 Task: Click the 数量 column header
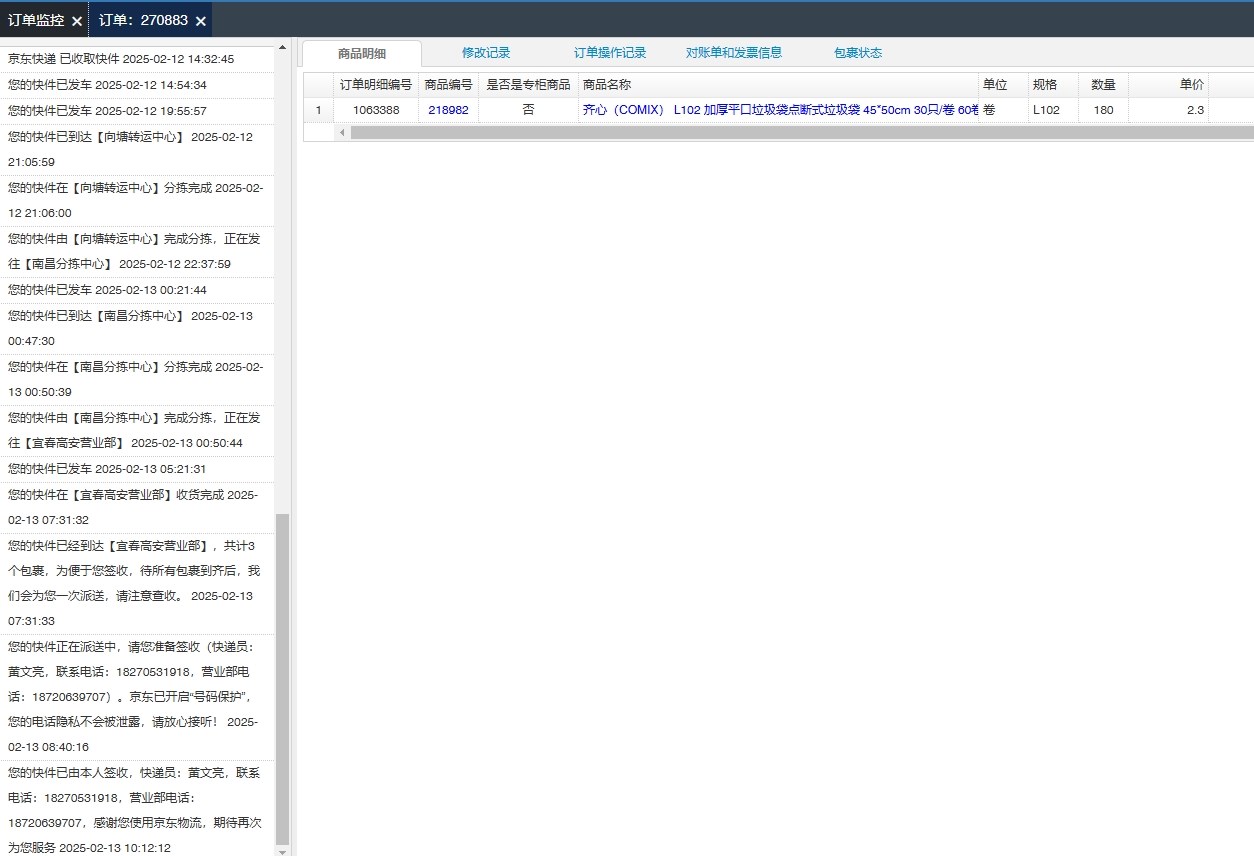click(1103, 85)
